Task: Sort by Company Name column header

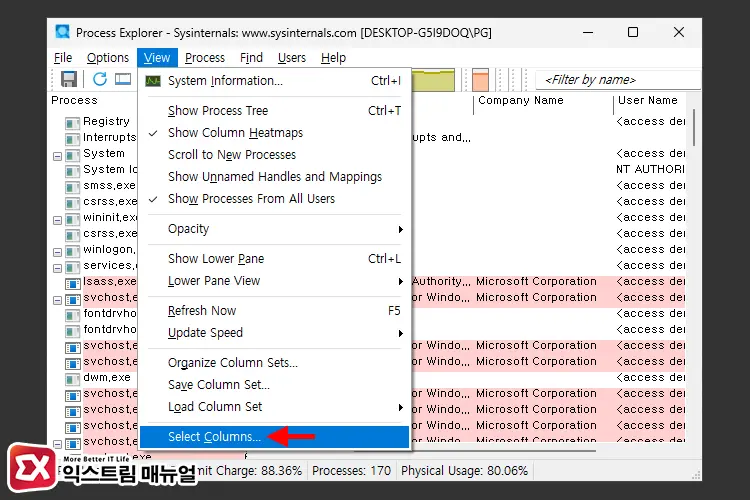Action: 521,100
